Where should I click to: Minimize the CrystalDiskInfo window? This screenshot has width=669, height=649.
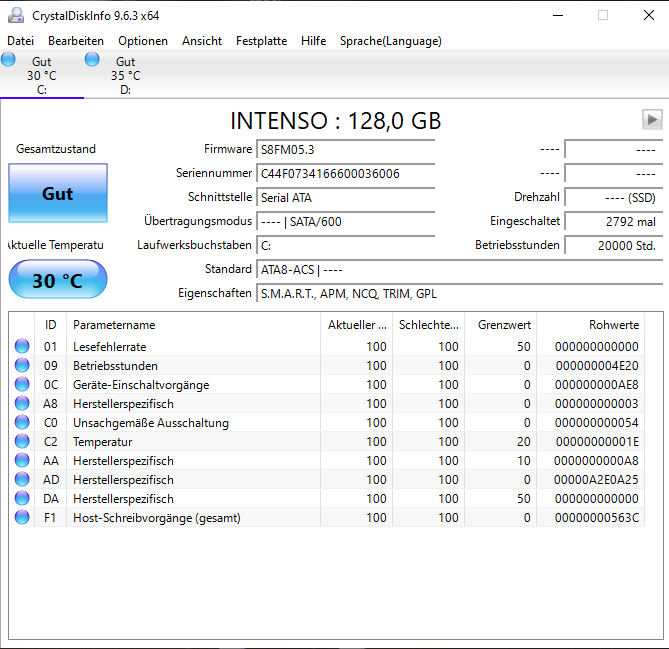558,15
